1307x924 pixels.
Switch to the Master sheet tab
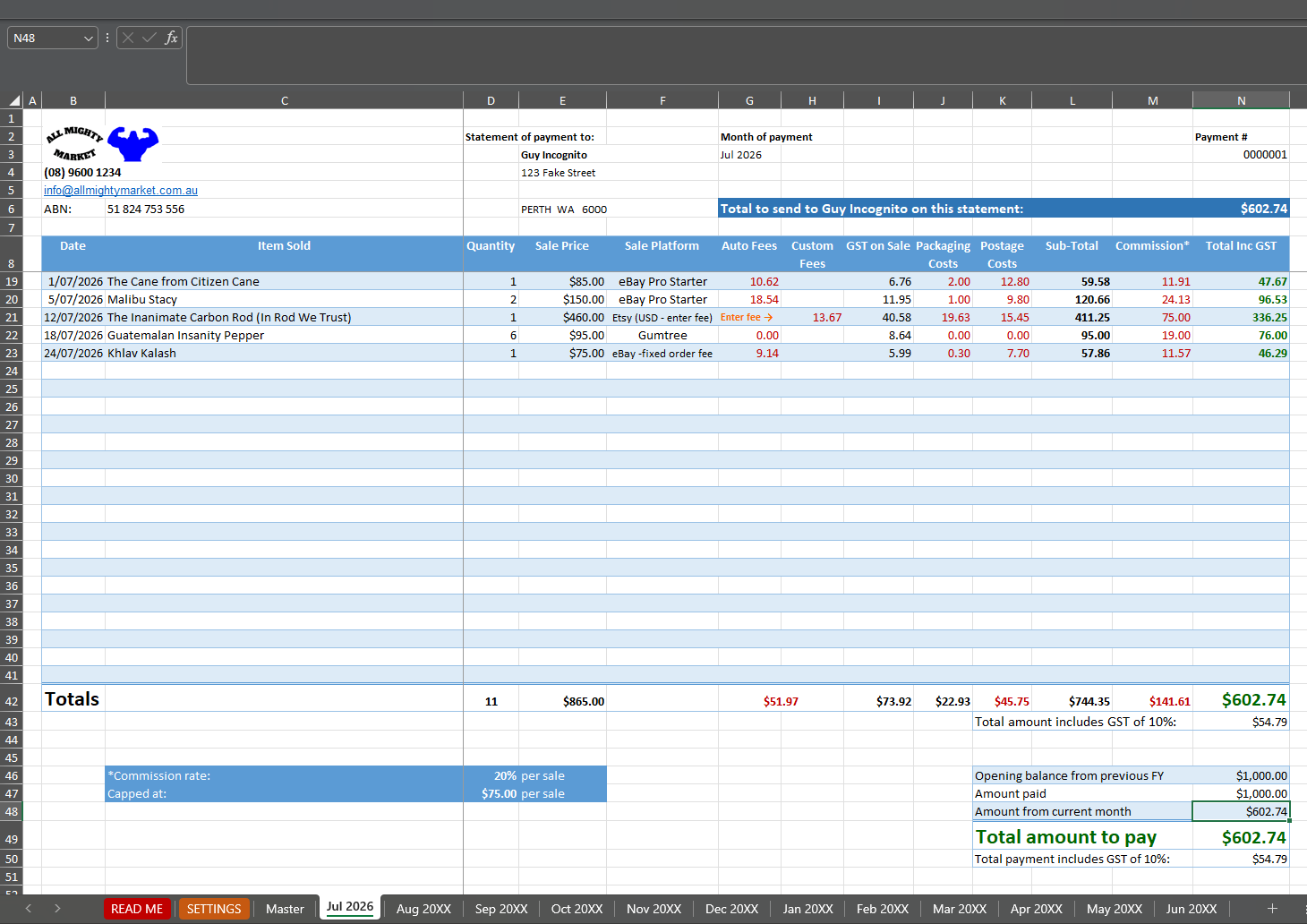click(x=285, y=909)
